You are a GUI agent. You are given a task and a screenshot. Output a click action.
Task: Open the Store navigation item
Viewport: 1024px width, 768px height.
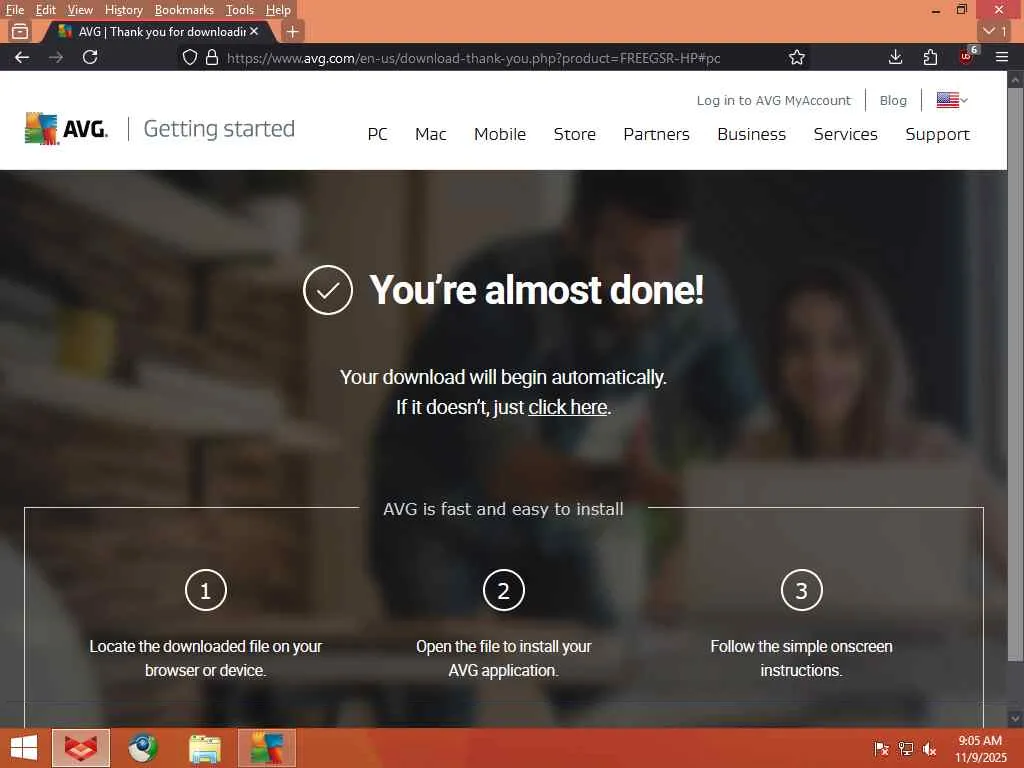(575, 134)
